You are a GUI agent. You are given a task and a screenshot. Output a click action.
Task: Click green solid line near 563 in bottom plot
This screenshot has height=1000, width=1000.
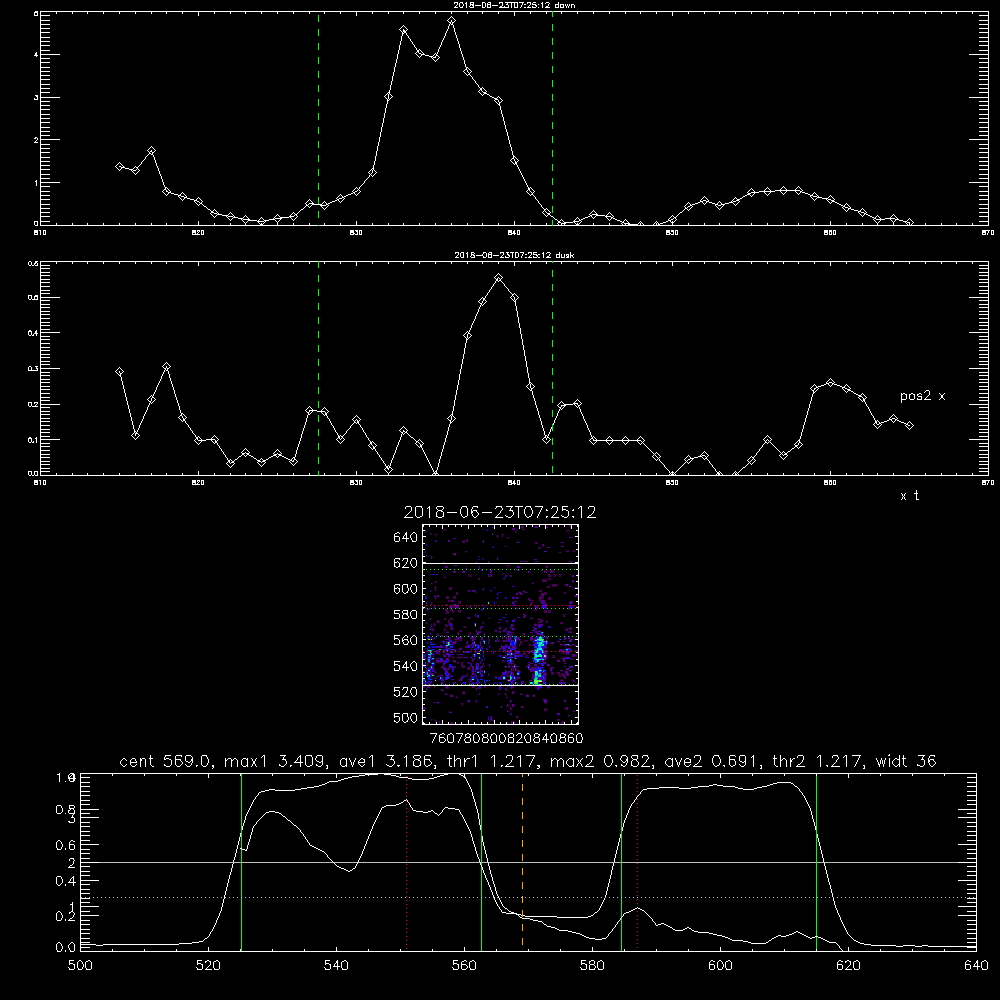(x=482, y=861)
